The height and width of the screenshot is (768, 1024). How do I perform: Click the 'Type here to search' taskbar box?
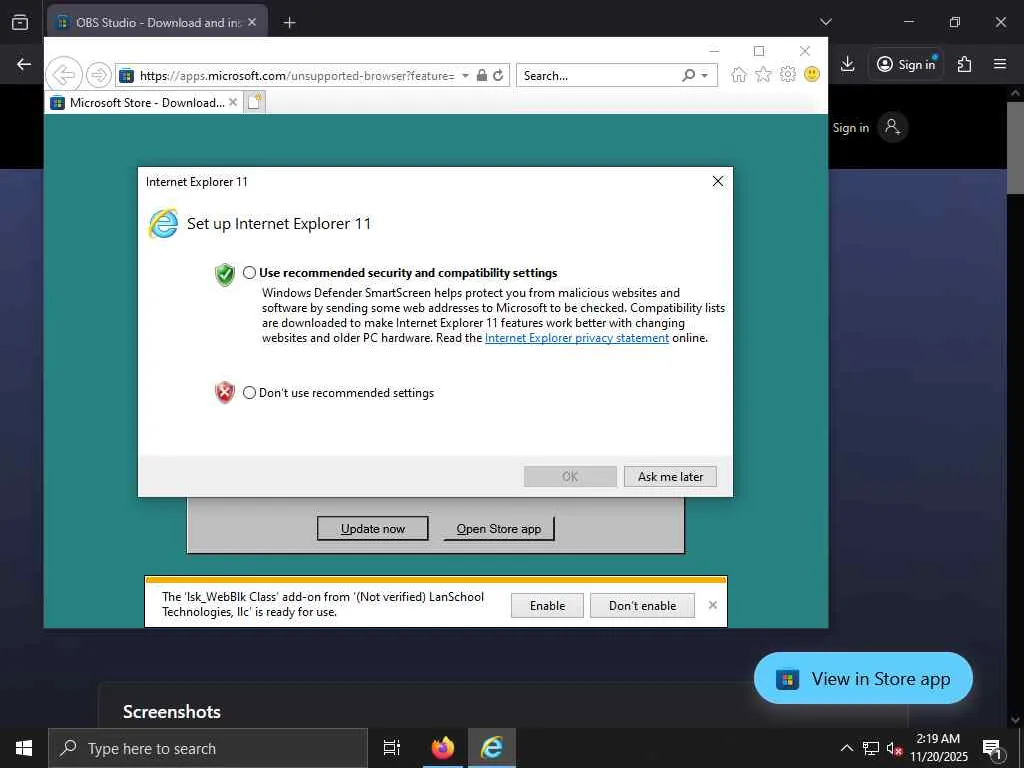pyautogui.click(x=208, y=748)
